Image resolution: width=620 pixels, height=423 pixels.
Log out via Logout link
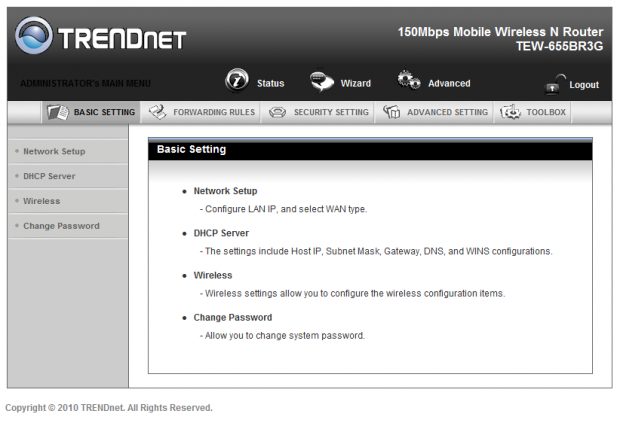584,85
